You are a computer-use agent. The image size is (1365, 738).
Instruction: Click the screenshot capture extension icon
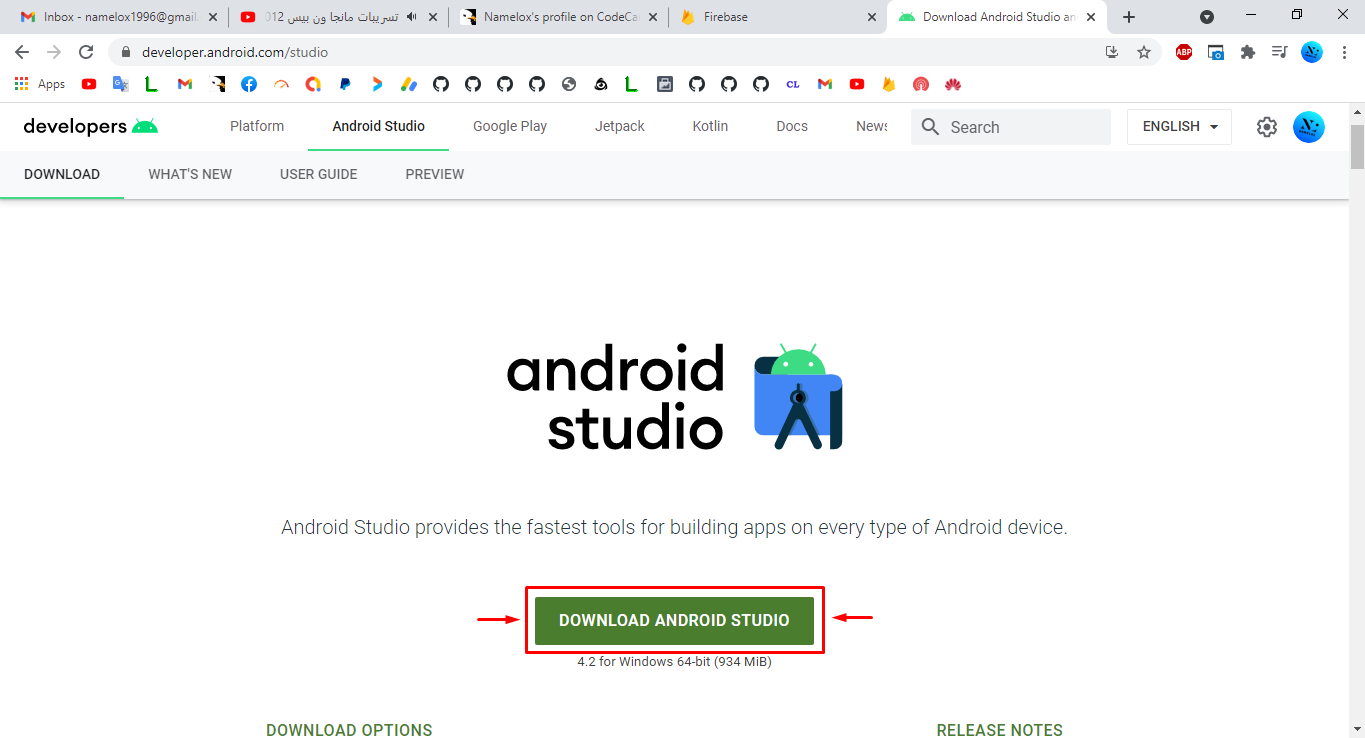1216,52
